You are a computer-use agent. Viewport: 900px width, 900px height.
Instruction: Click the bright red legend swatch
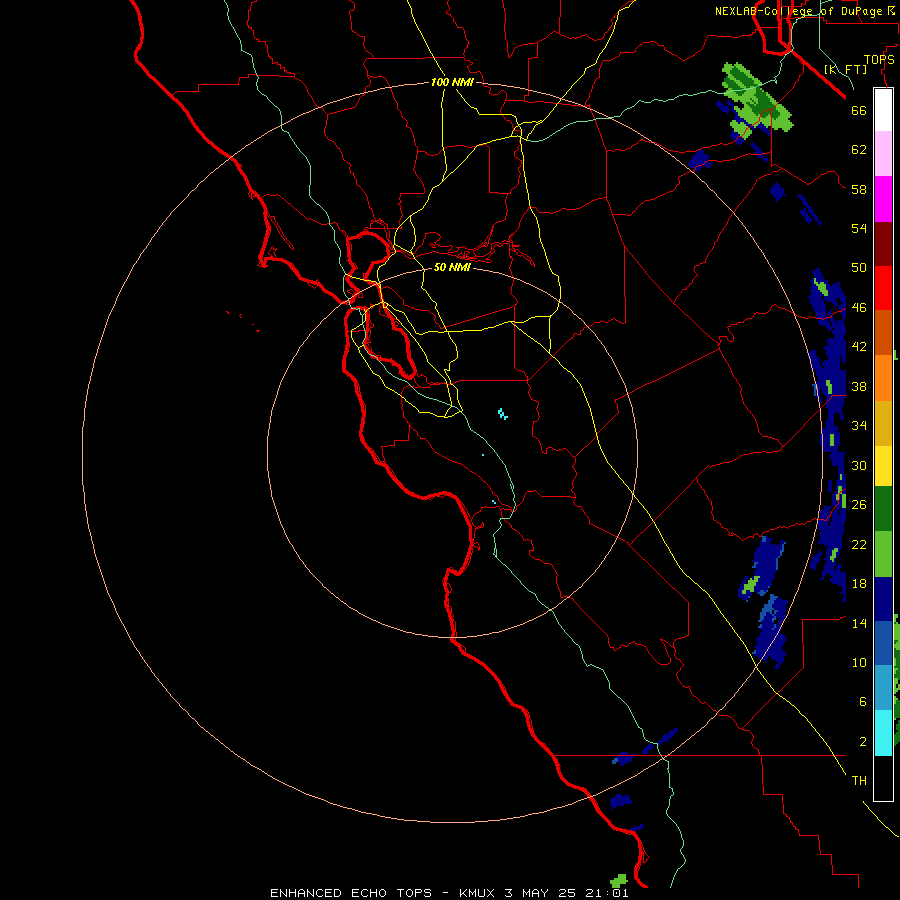point(883,288)
